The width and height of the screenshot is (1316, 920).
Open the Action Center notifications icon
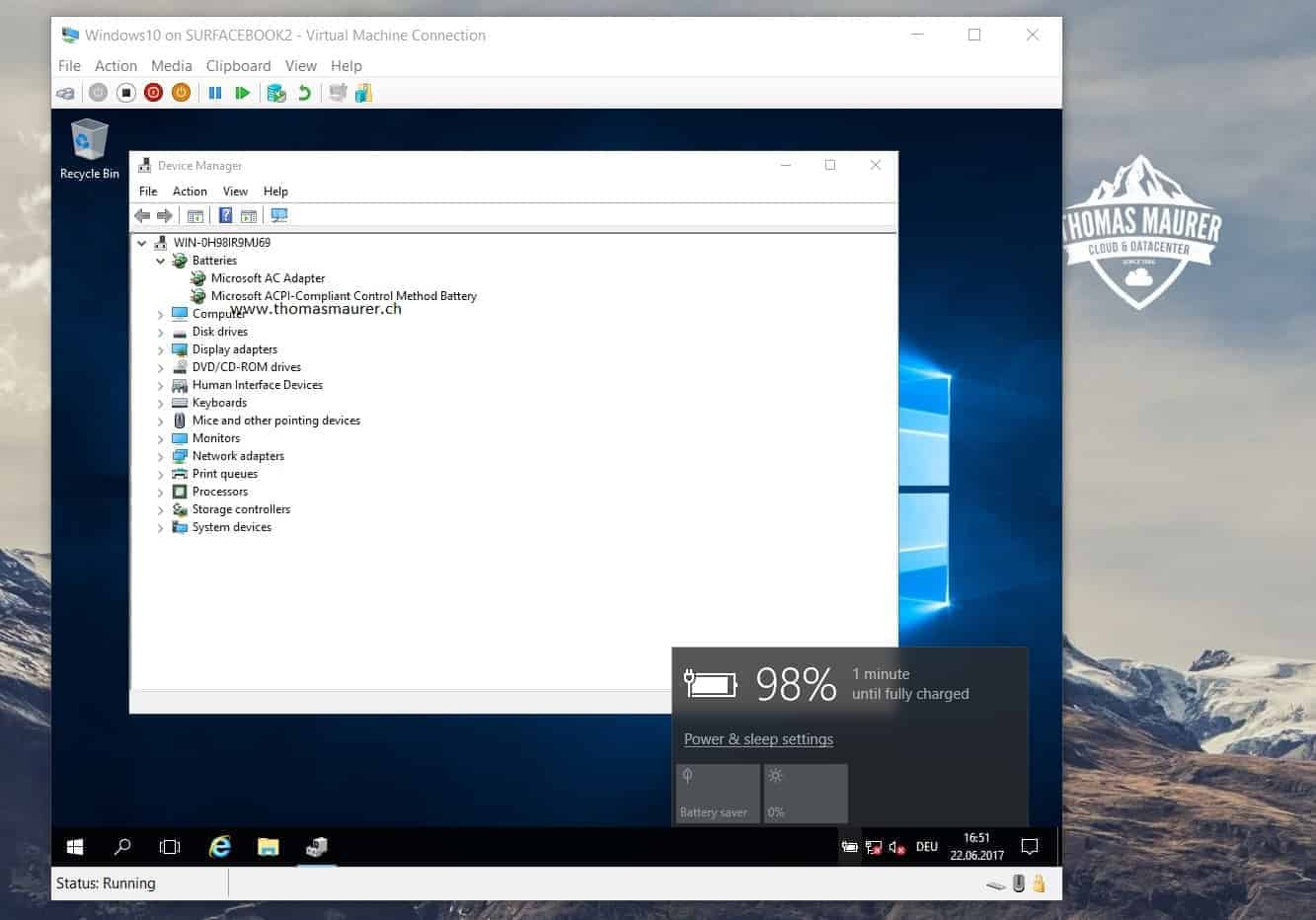pos(1030,847)
